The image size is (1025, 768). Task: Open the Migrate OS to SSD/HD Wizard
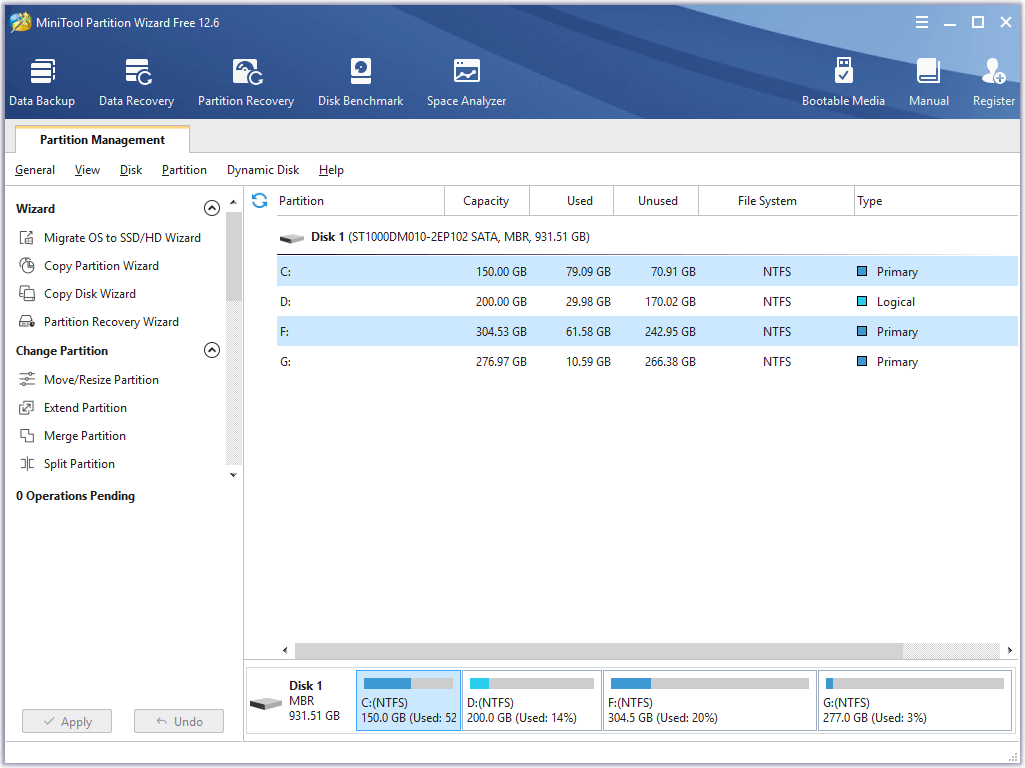(x=116, y=237)
